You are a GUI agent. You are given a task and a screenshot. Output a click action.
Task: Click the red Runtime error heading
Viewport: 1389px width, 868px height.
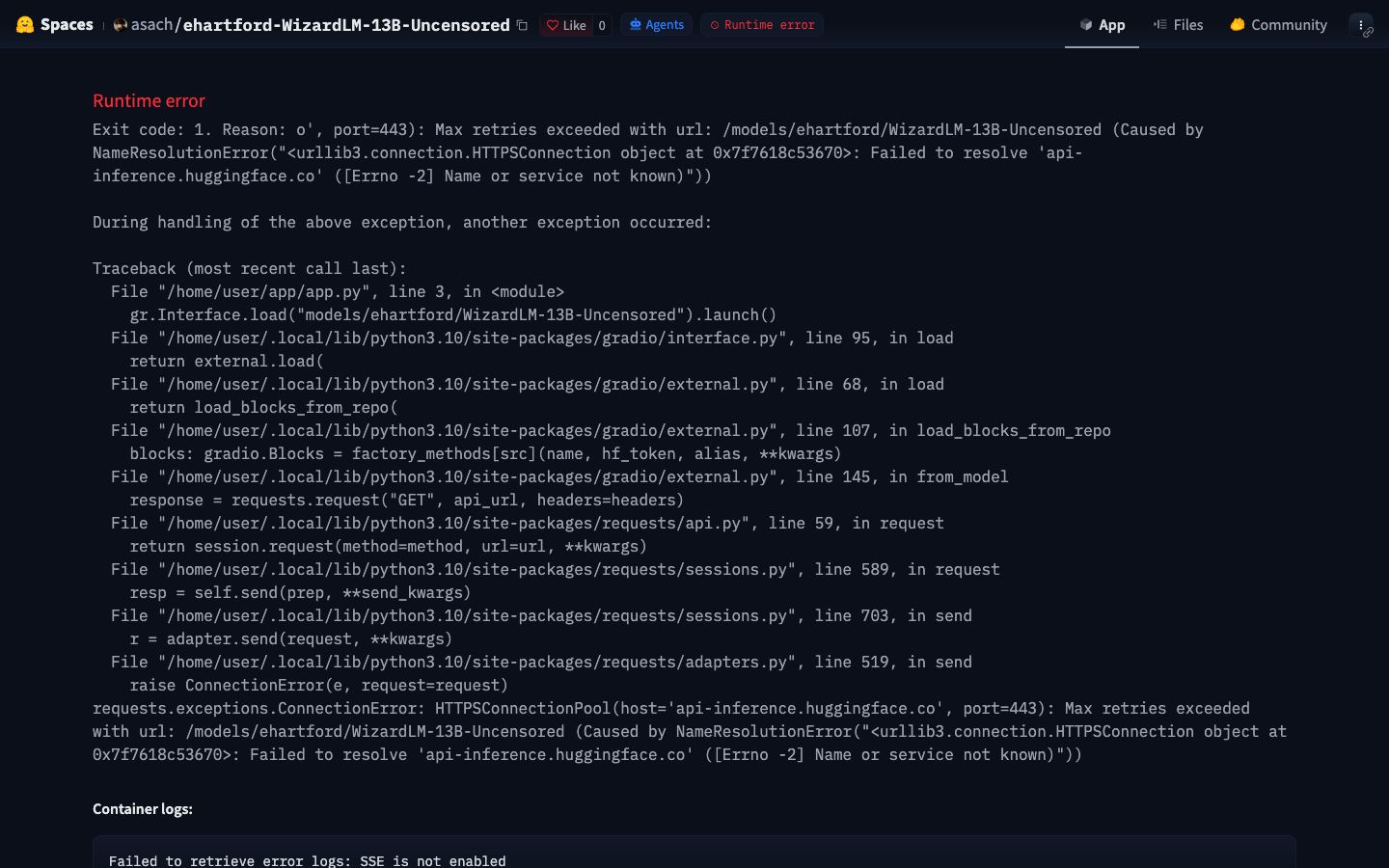[149, 101]
